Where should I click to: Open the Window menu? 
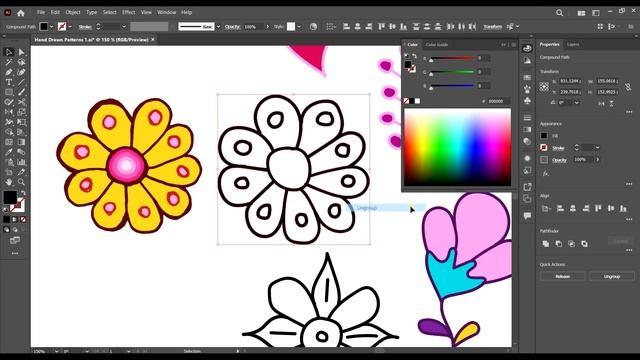[167, 13]
